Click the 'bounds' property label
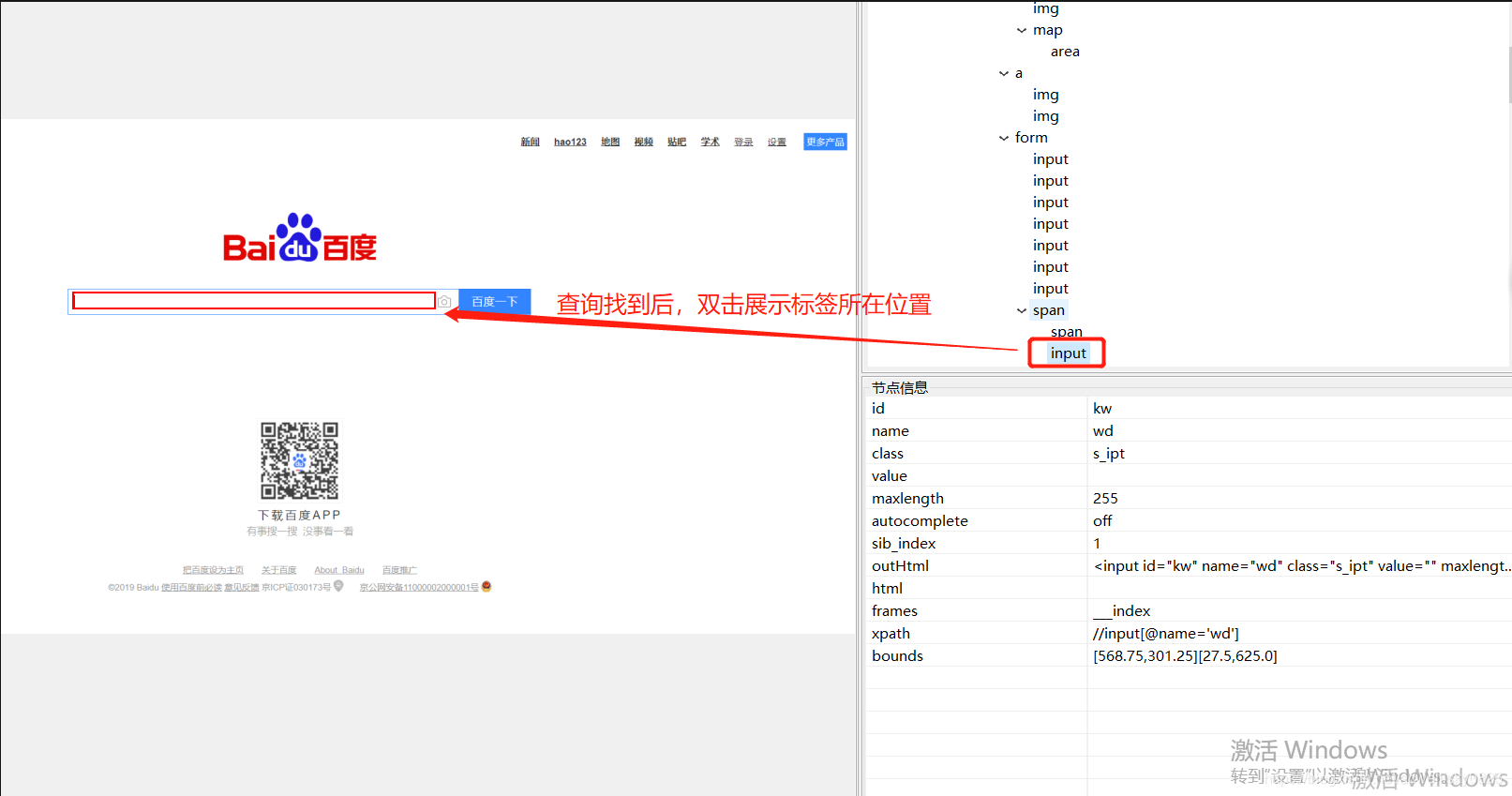Viewport: 1512px width, 796px height. pyautogui.click(x=897, y=656)
